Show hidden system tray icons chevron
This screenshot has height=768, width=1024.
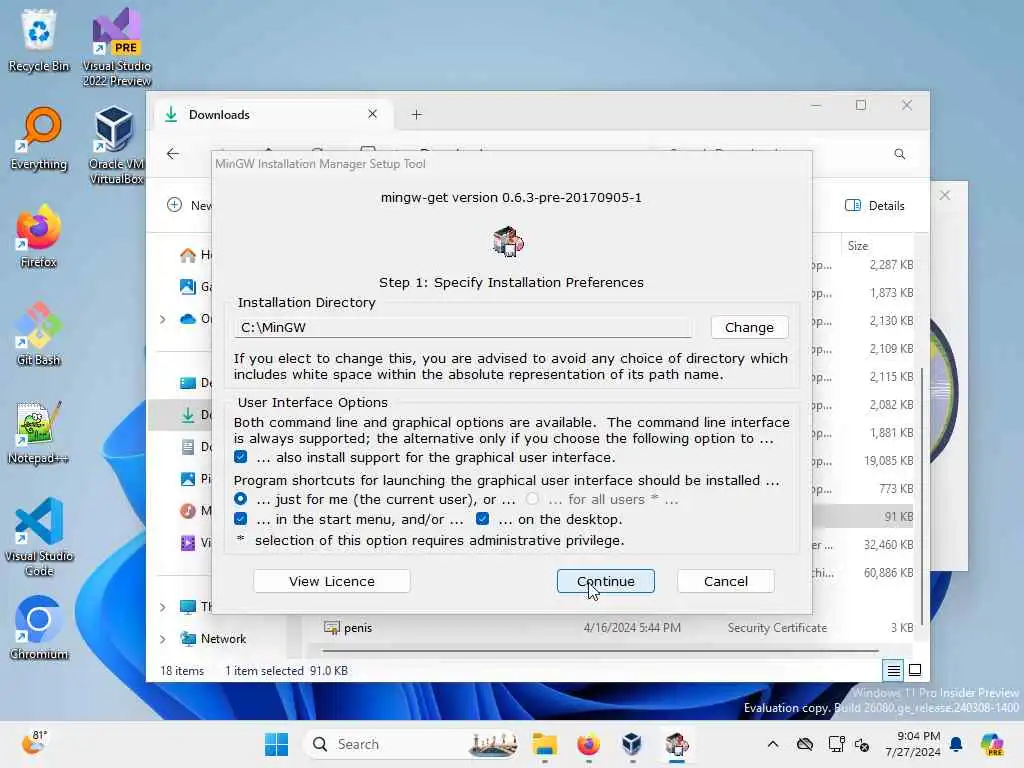tap(773, 744)
